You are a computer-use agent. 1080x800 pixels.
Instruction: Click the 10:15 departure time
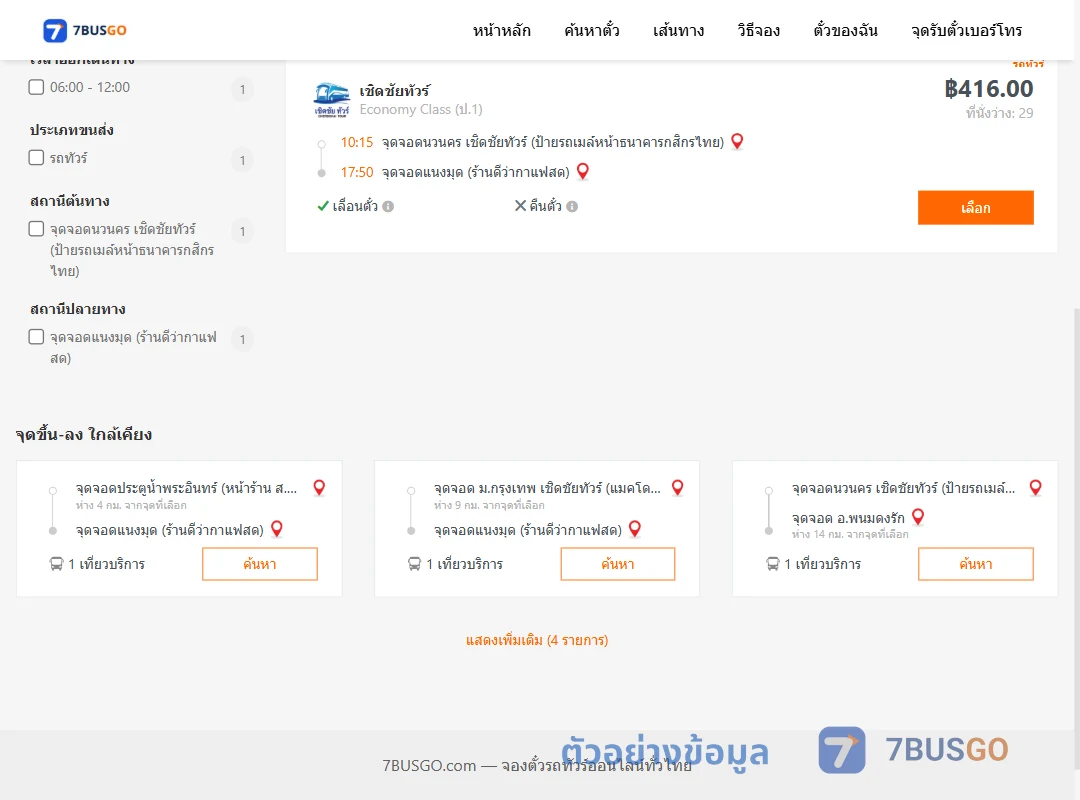click(x=357, y=143)
